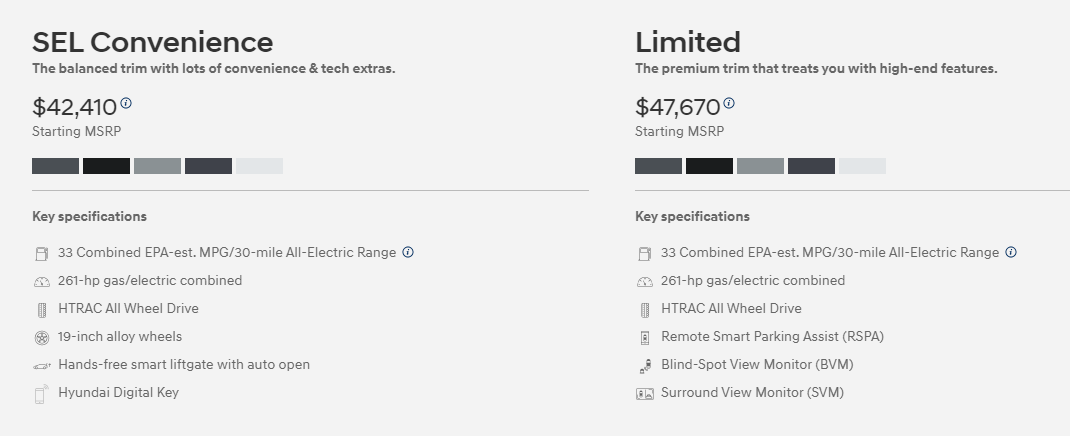This screenshot has height=436, width=1070.
Task: Click the $47,670 starting MSRP price
Action: (x=677, y=107)
